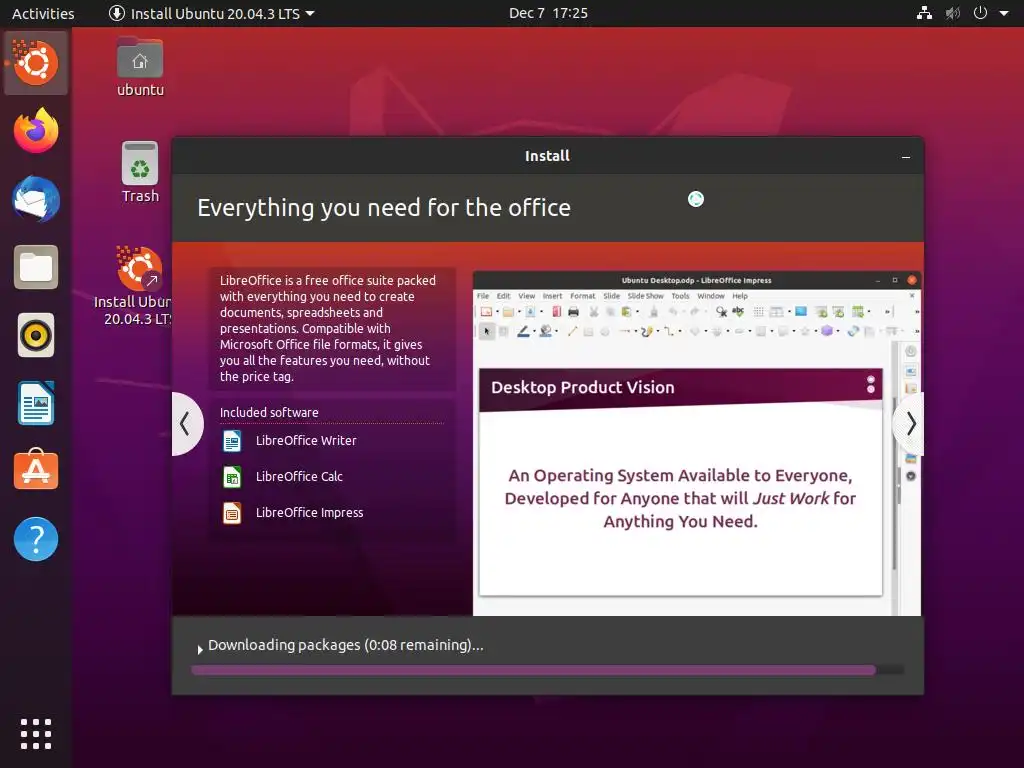This screenshot has width=1024, height=768.
Task: Click the Edit menu in Impress screenshot
Action: click(503, 296)
